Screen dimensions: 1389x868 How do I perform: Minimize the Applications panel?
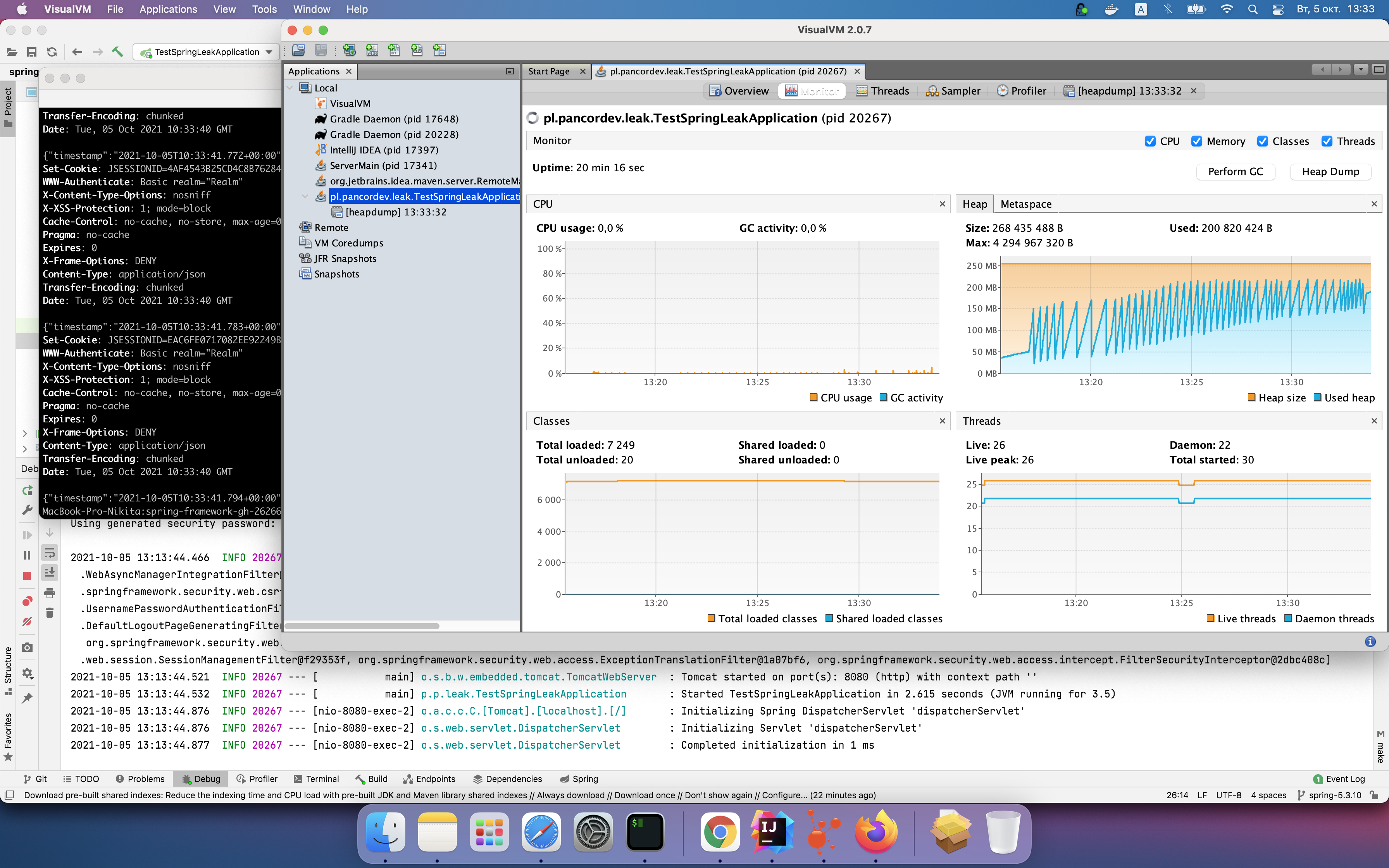[x=510, y=71]
